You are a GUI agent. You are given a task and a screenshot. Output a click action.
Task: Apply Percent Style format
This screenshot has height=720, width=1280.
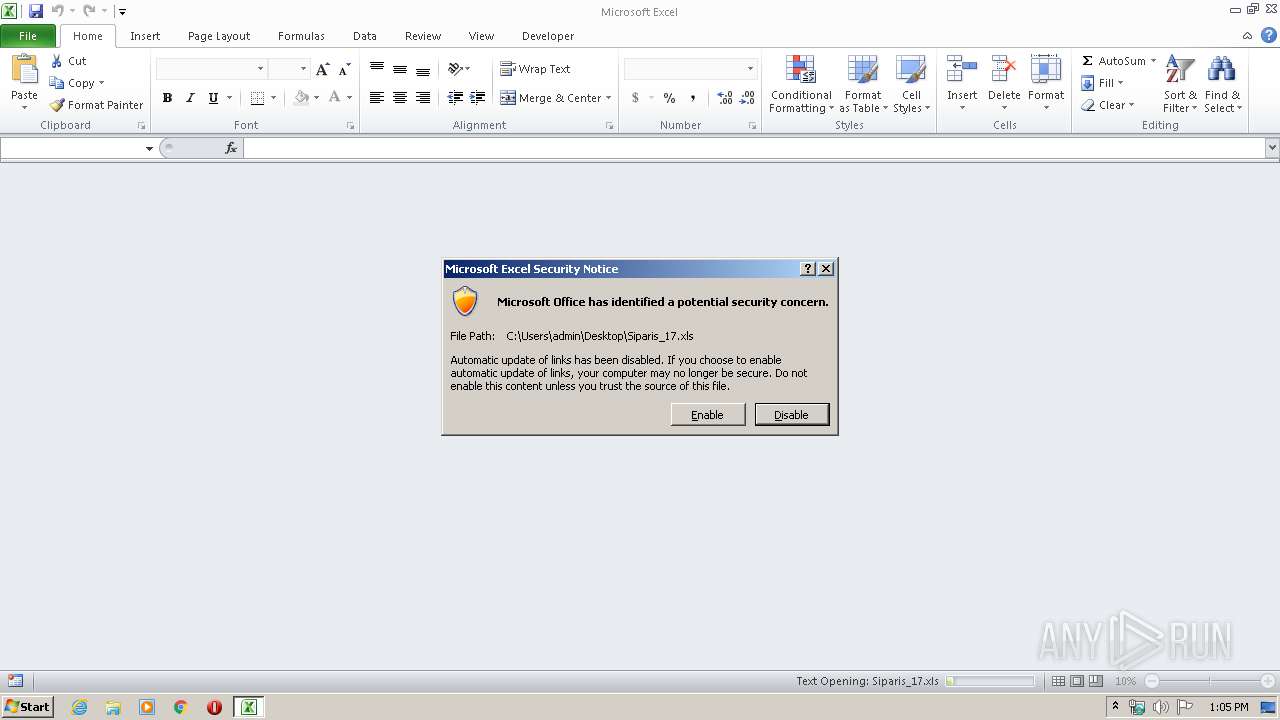point(669,98)
